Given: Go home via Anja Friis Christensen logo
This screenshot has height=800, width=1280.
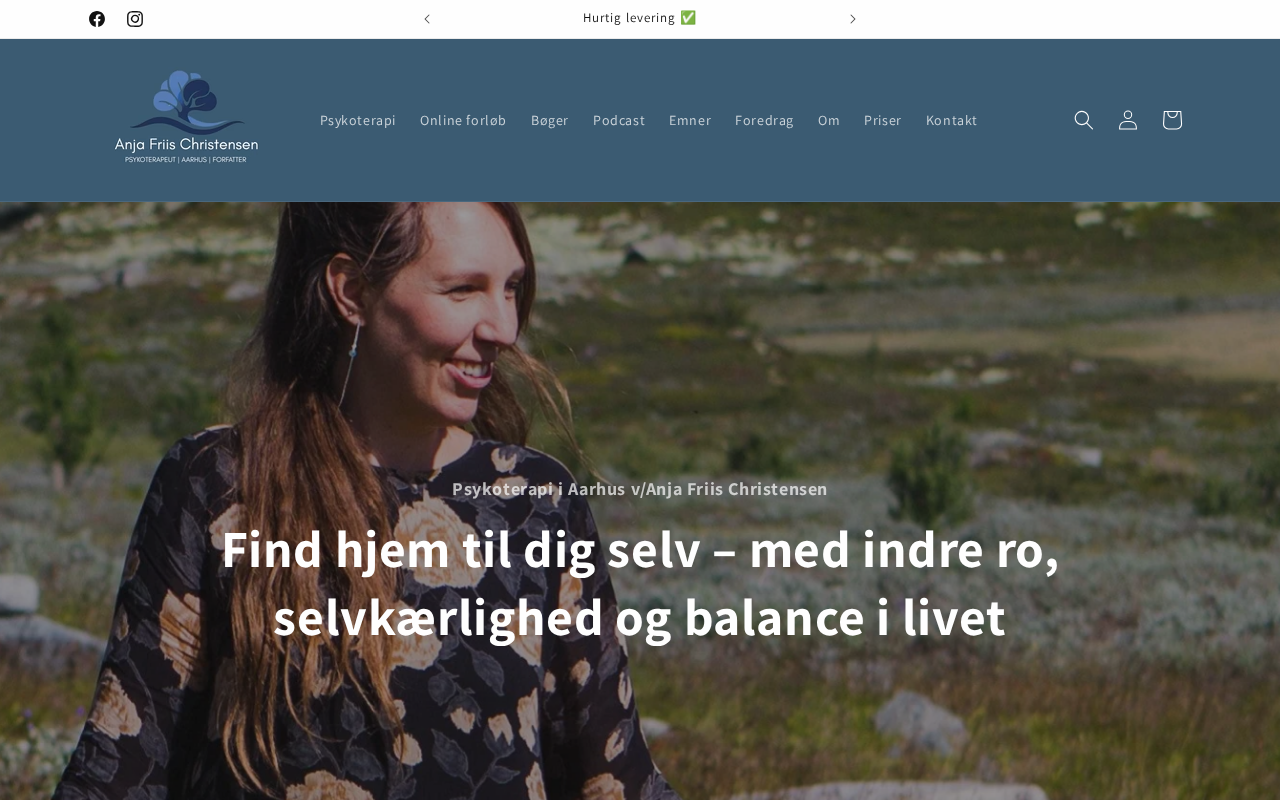Looking at the screenshot, I should point(186,117).
